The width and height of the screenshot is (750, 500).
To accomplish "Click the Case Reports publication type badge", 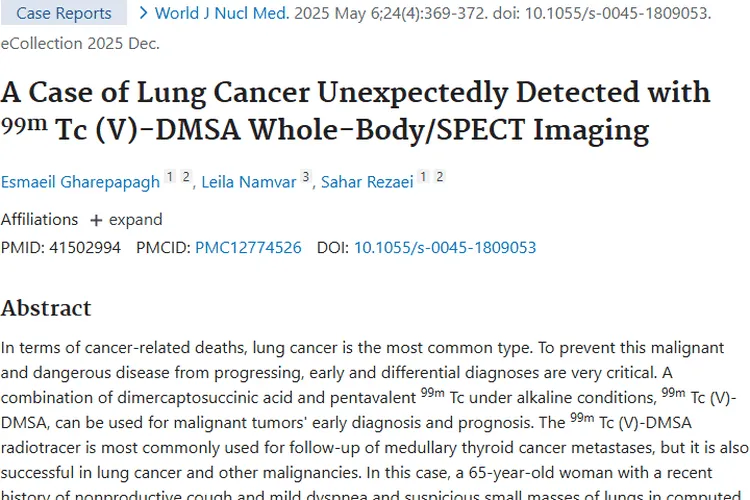I will pos(64,13).
